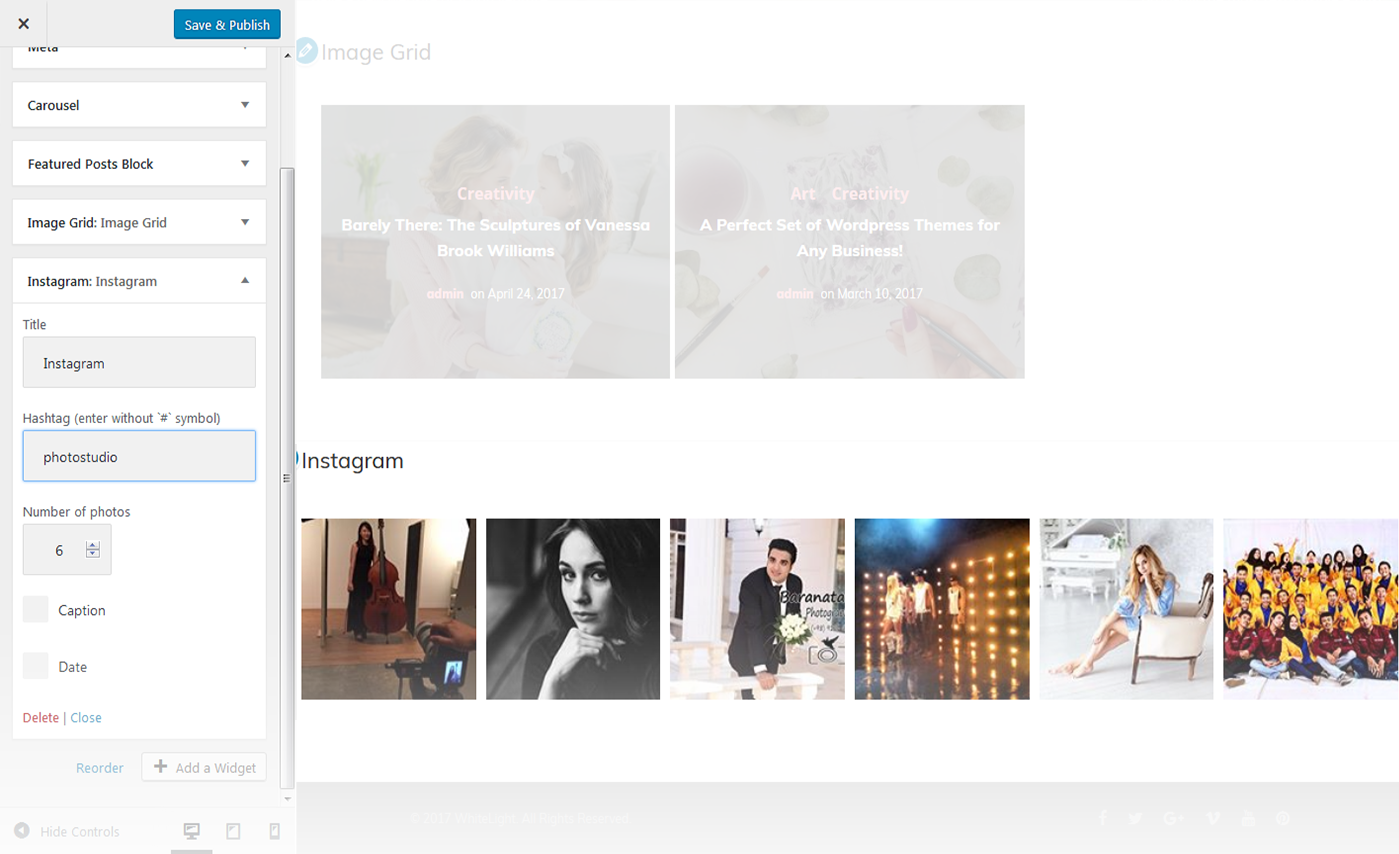
Task: Open the Twitter icon in footer
Action: click(x=1135, y=818)
